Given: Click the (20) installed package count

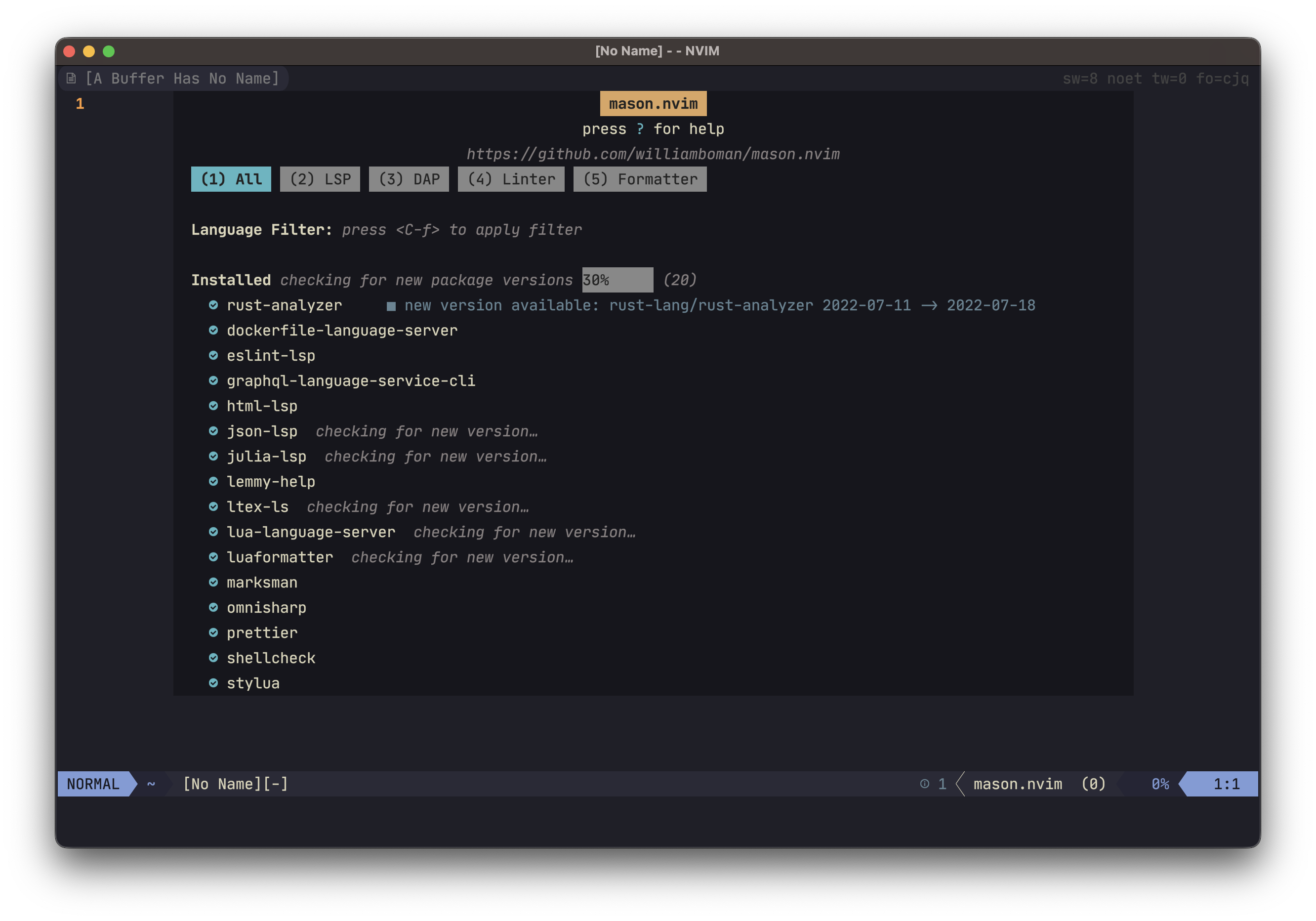Looking at the screenshot, I should point(680,280).
